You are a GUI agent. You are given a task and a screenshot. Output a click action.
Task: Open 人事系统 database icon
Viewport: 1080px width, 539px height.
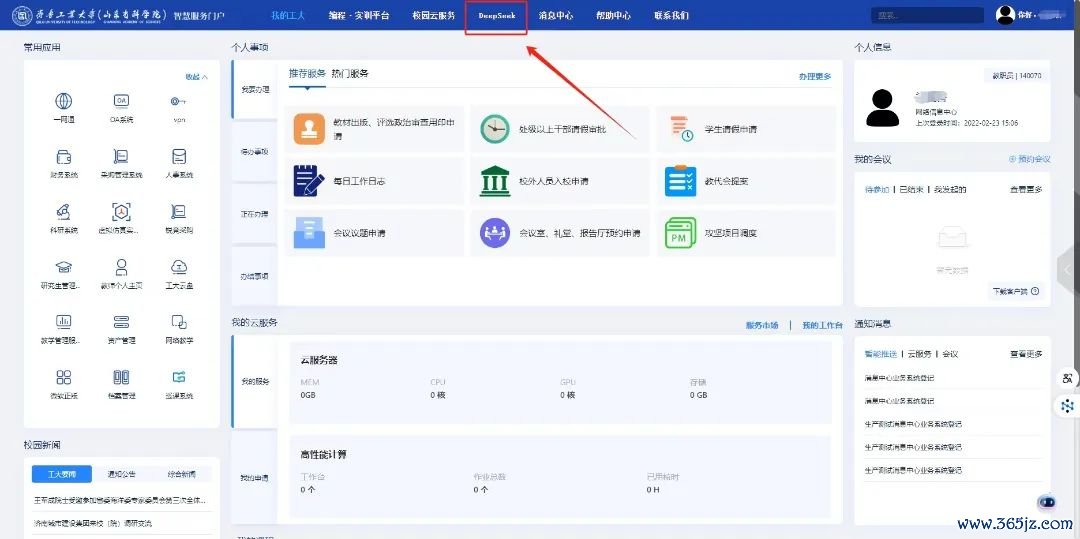pos(179,156)
